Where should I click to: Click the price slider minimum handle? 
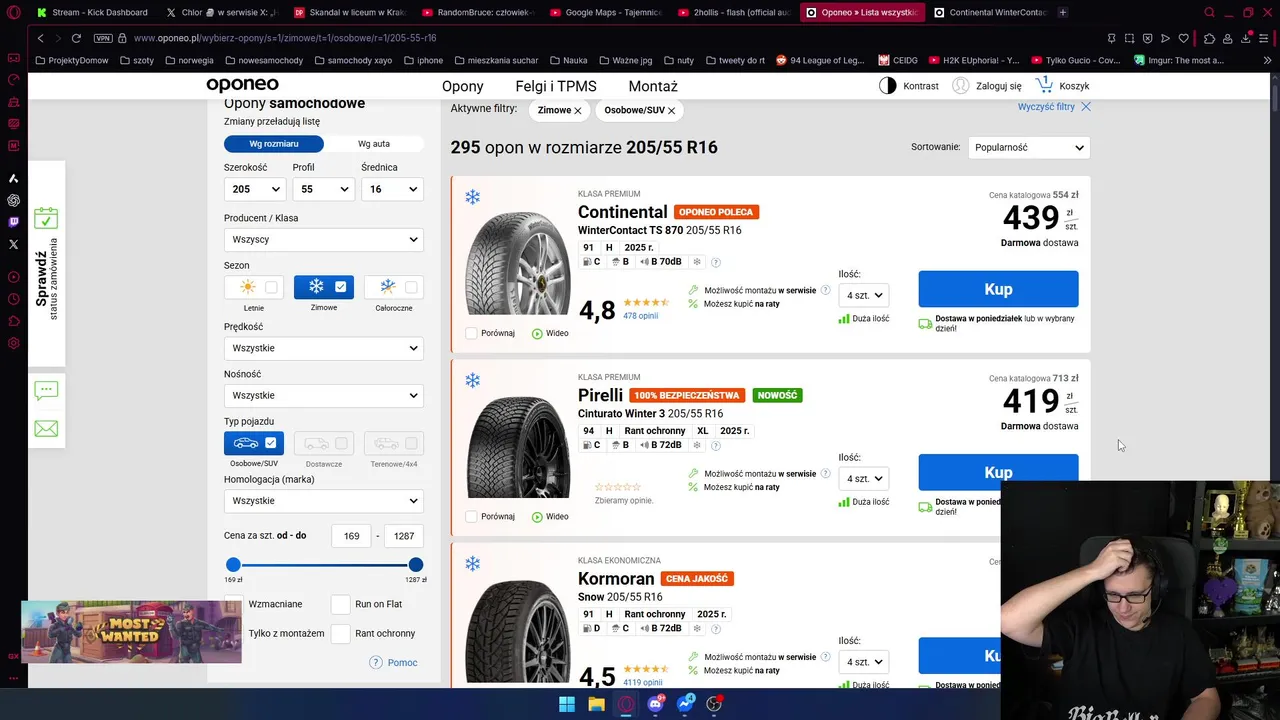(233, 565)
